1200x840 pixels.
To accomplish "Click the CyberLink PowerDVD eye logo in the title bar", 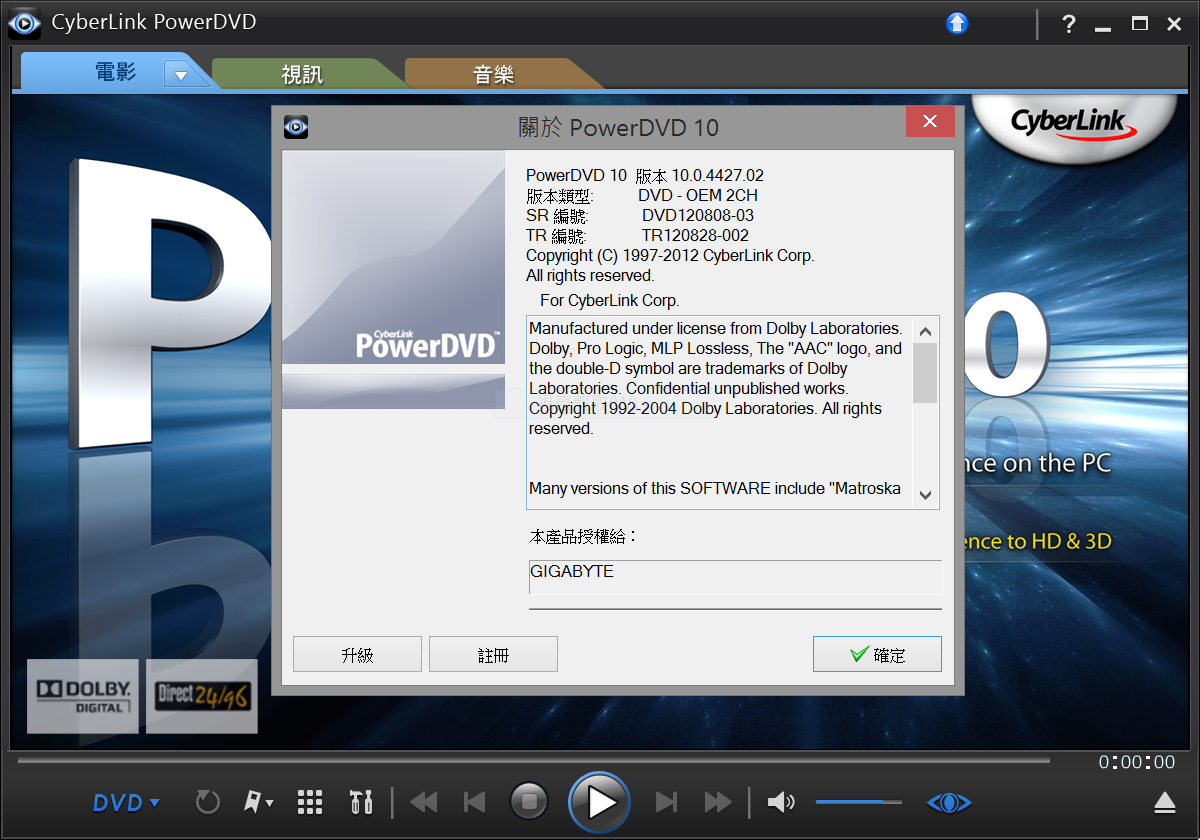I will pos(24,23).
